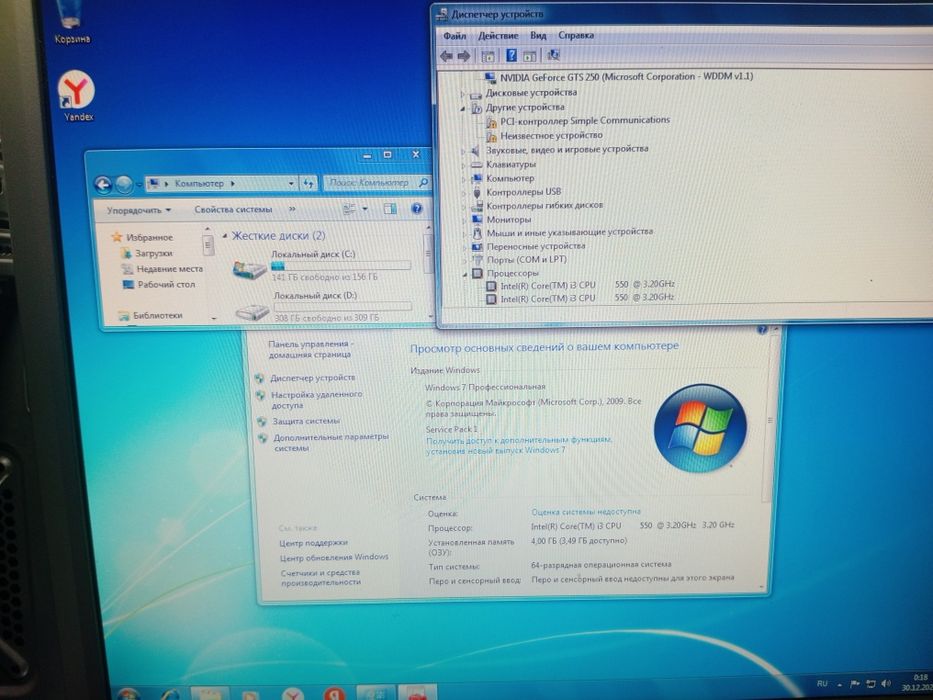Click the network icon in system tray
Screen dimensions: 933x700
pos(871,683)
